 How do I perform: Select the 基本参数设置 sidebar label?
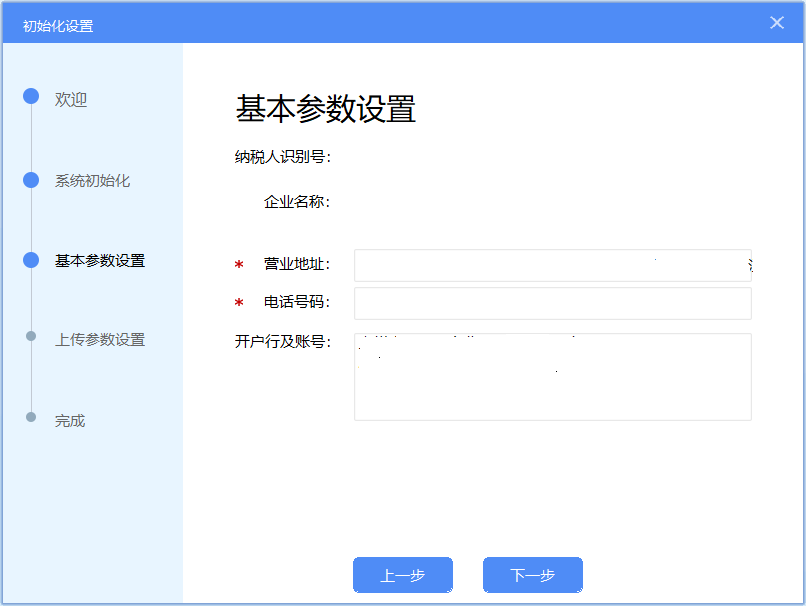click(x=99, y=261)
